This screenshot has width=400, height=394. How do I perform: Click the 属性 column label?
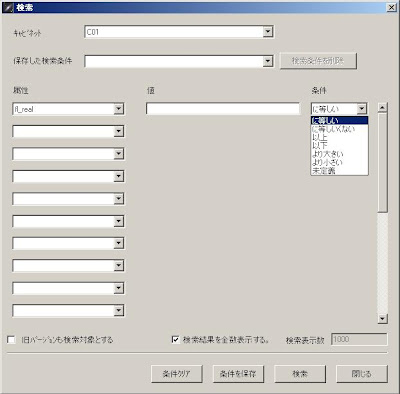20,90
